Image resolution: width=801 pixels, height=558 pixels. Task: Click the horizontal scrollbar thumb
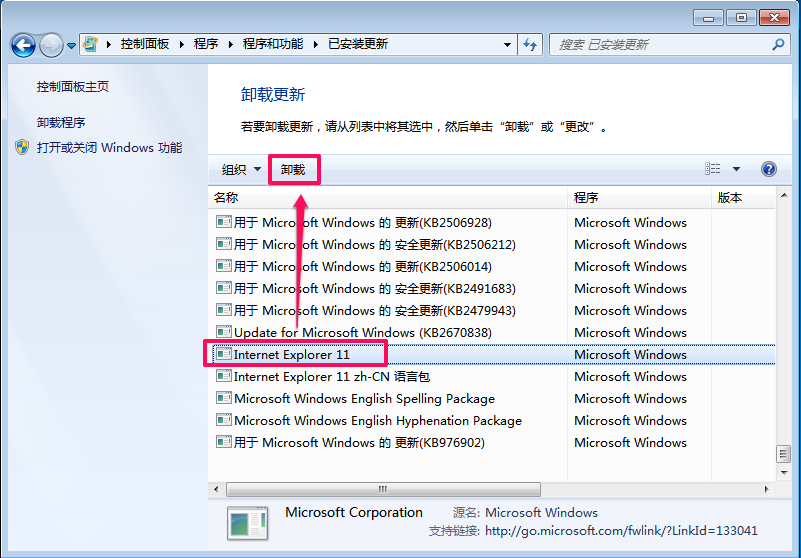click(383, 490)
